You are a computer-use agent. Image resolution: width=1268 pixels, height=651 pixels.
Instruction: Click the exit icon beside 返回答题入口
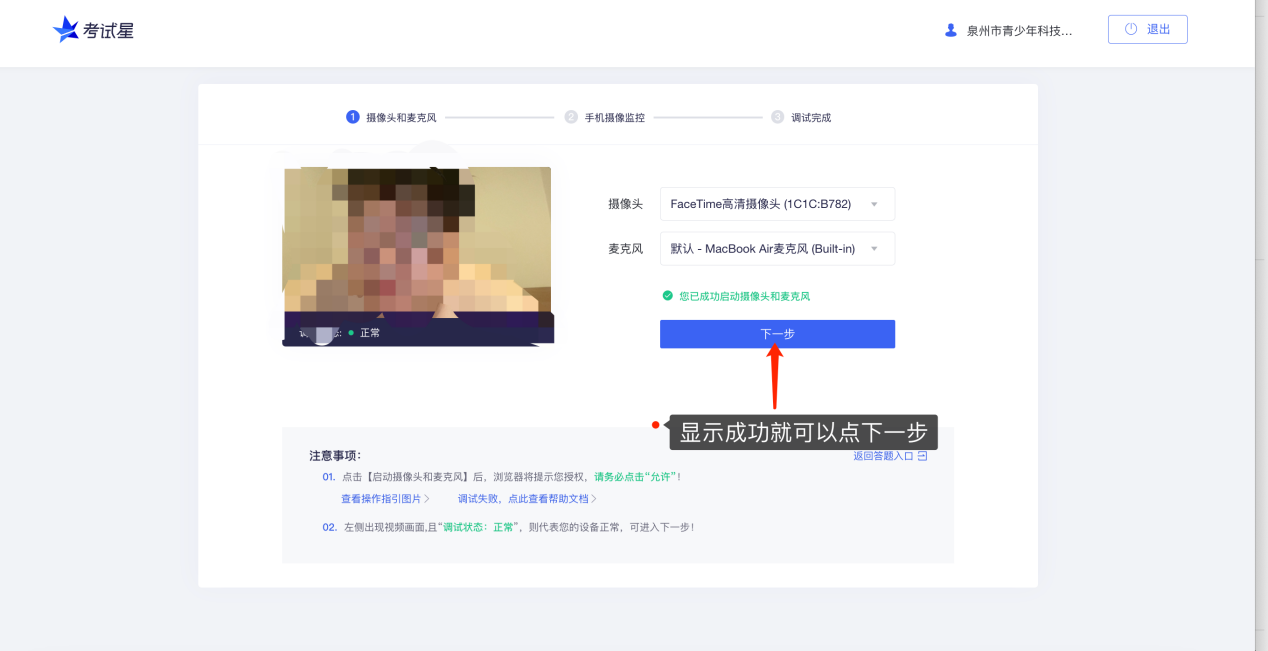point(922,456)
